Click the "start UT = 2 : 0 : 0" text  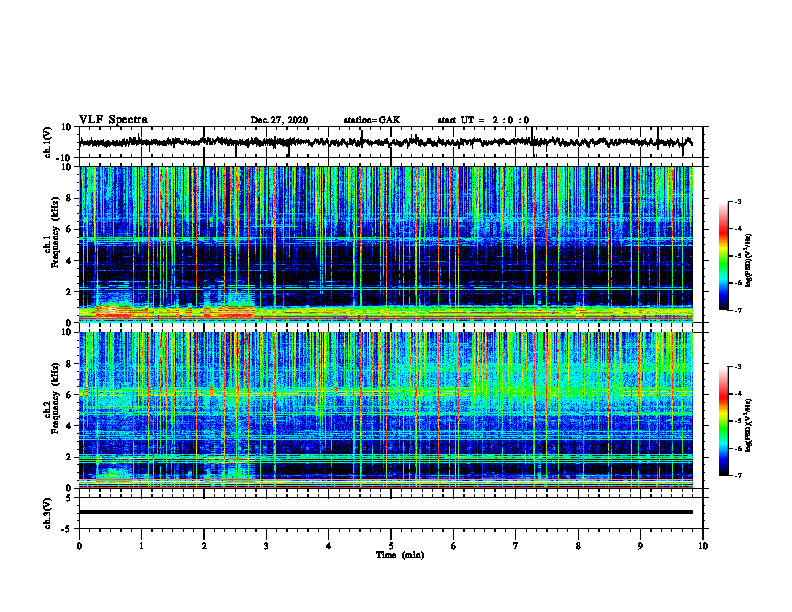483,120
